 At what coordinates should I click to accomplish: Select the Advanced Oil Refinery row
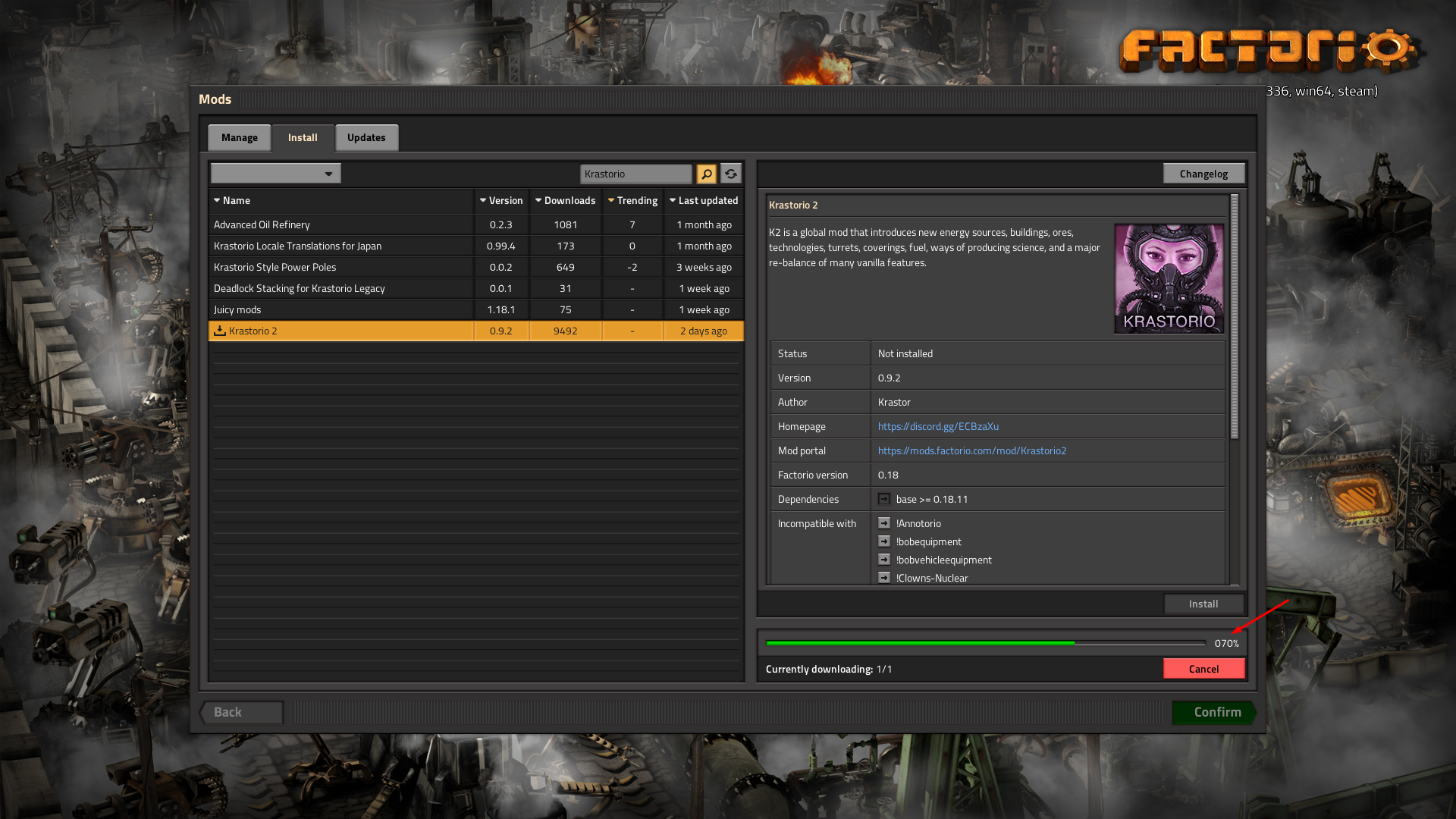pyautogui.click(x=476, y=224)
